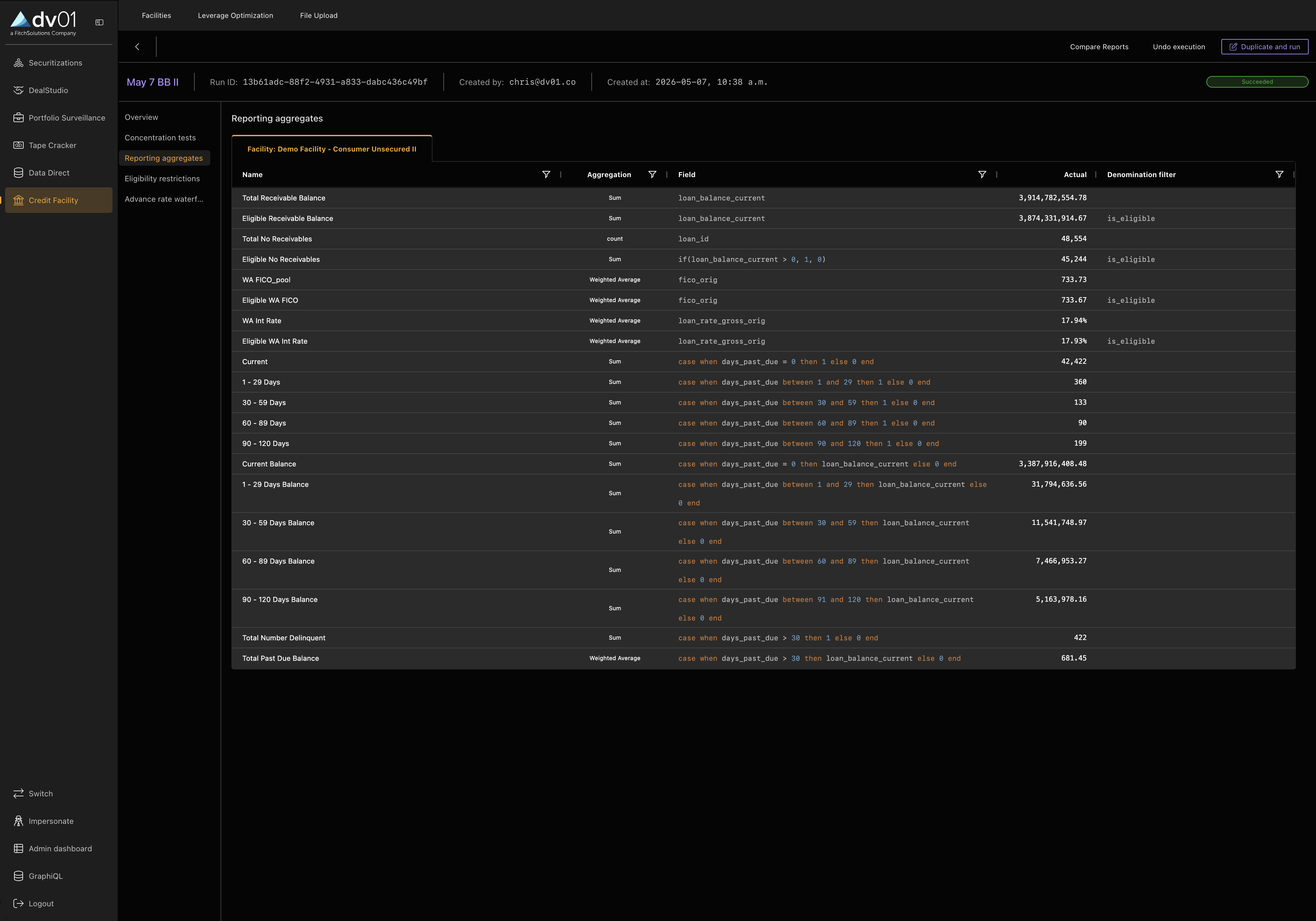Go to the Overview section
Screen dimensions: 1316x921
(x=142, y=118)
